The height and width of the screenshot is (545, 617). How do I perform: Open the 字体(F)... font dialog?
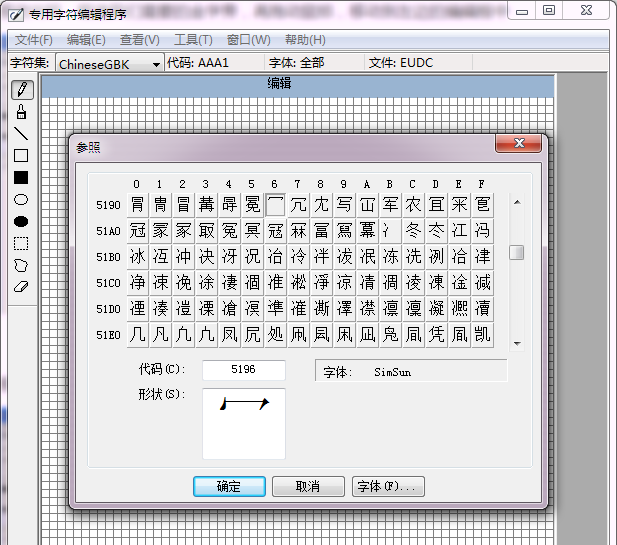pyautogui.click(x=389, y=487)
